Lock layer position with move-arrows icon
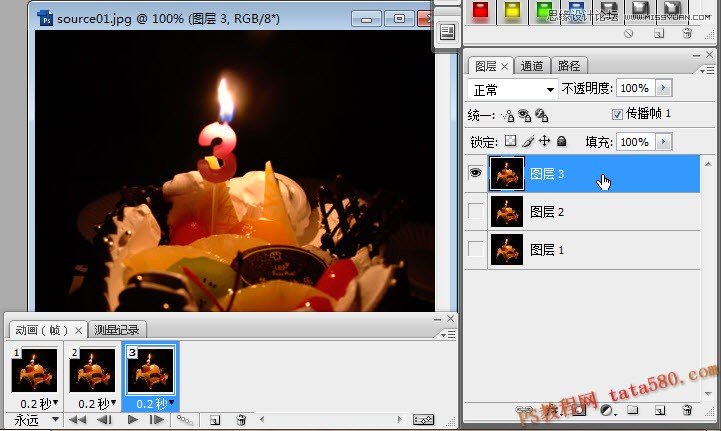Image resolution: width=721 pixels, height=431 pixels. click(x=544, y=141)
